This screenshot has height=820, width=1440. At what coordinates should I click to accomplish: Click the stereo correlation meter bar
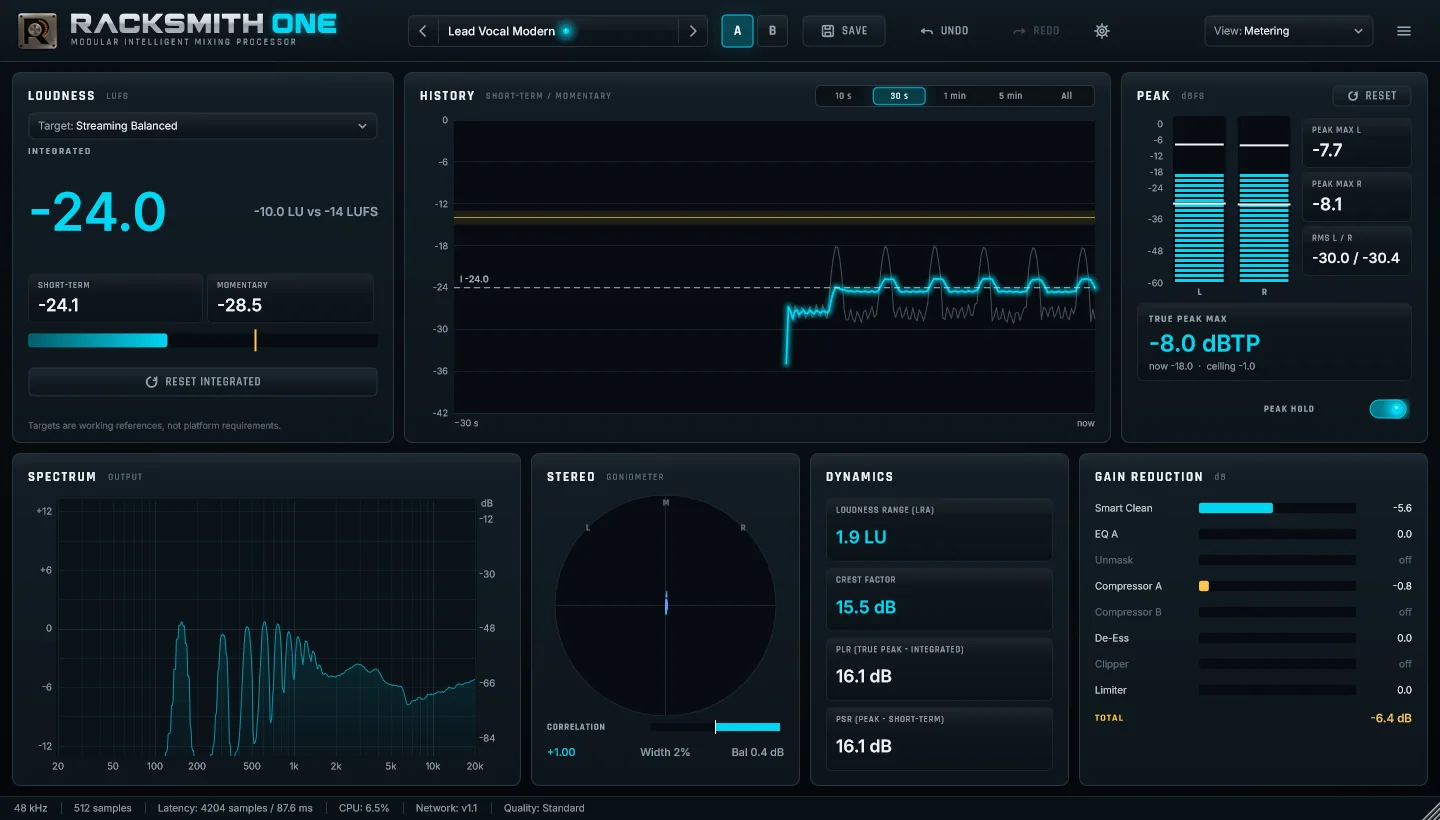(x=715, y=727)
